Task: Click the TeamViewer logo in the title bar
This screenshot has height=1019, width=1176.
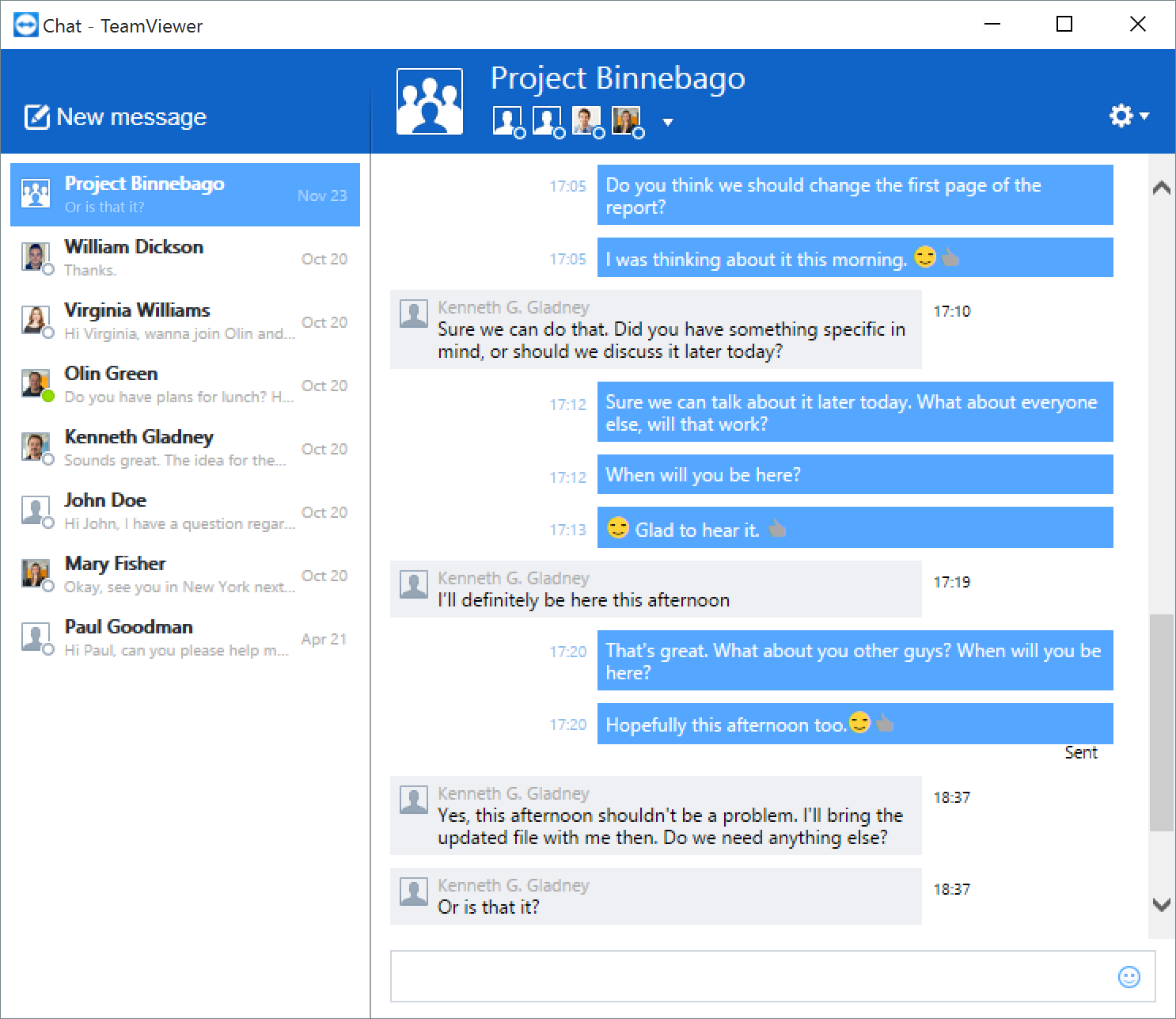Action: (x=26, y=25)
